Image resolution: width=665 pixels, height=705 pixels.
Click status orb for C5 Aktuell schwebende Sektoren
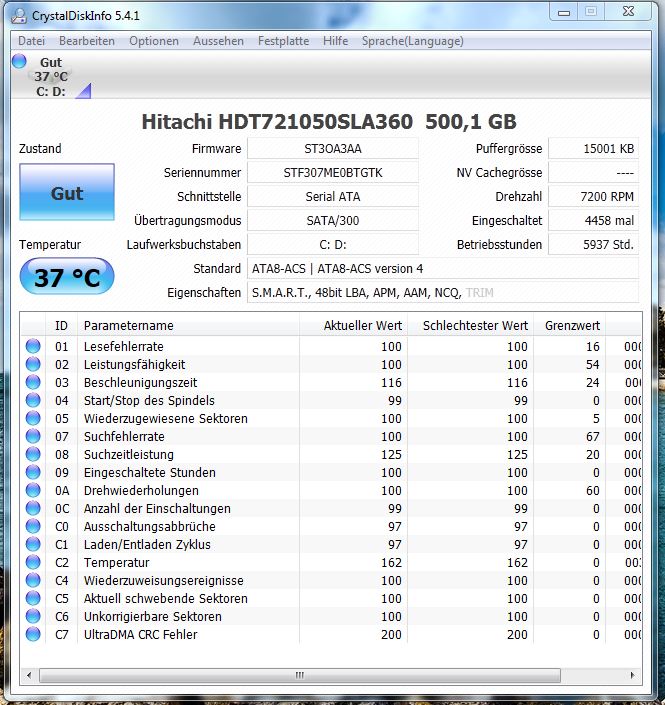[x=33, y=598]
